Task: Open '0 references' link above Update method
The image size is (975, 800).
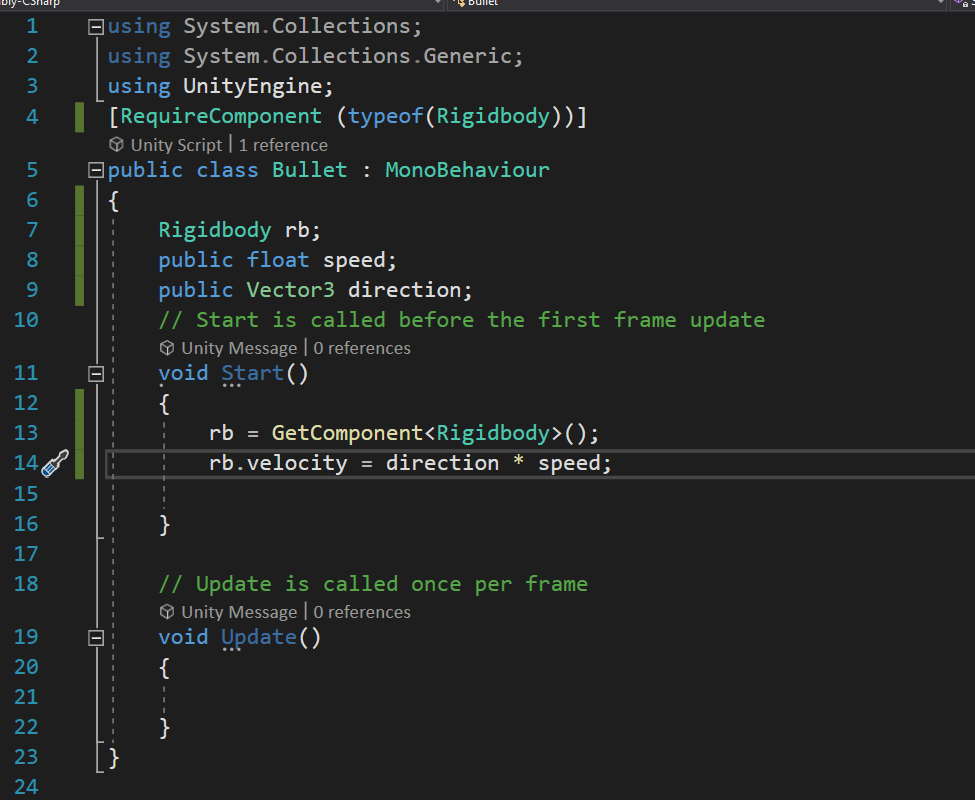Action: pyautogui.click(x=362, y=612)
